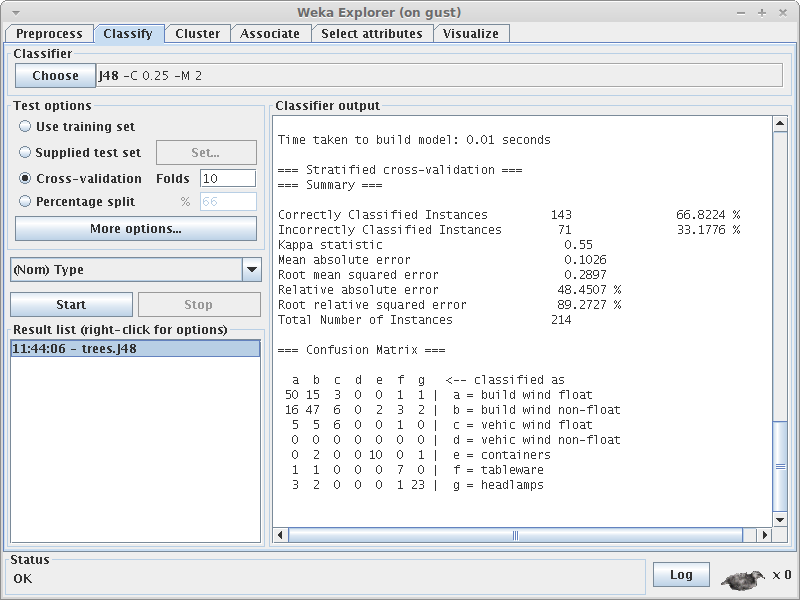The width and height of the screenshot is (800, 600).
Task: Click the percentage split value field
Action: tap(228, 202)
